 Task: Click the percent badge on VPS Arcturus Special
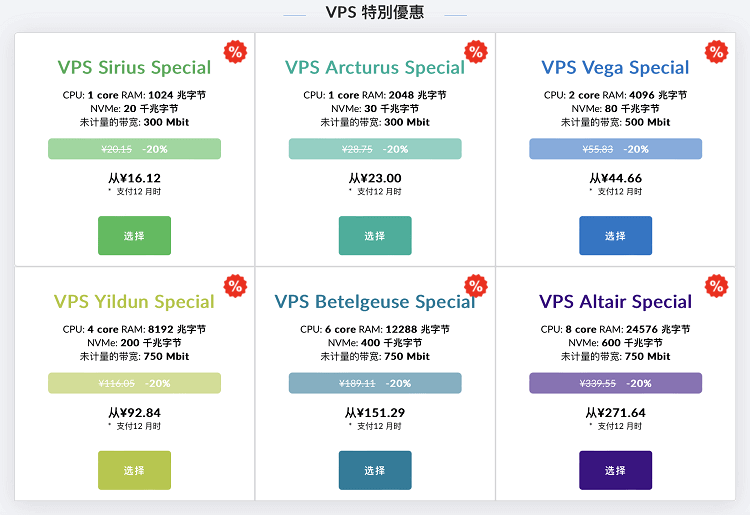[476, 52]
